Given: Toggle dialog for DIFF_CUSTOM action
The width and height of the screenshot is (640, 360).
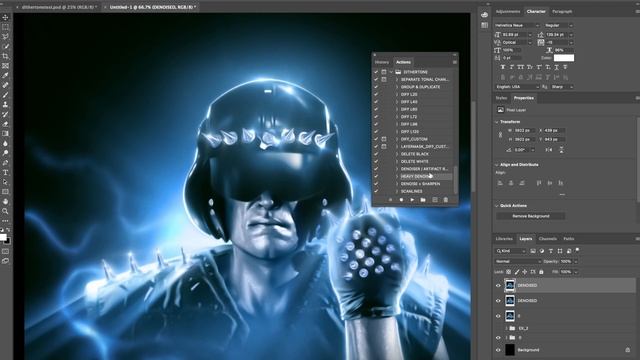Looking at the screenshot, I should (x=384, y=139).
